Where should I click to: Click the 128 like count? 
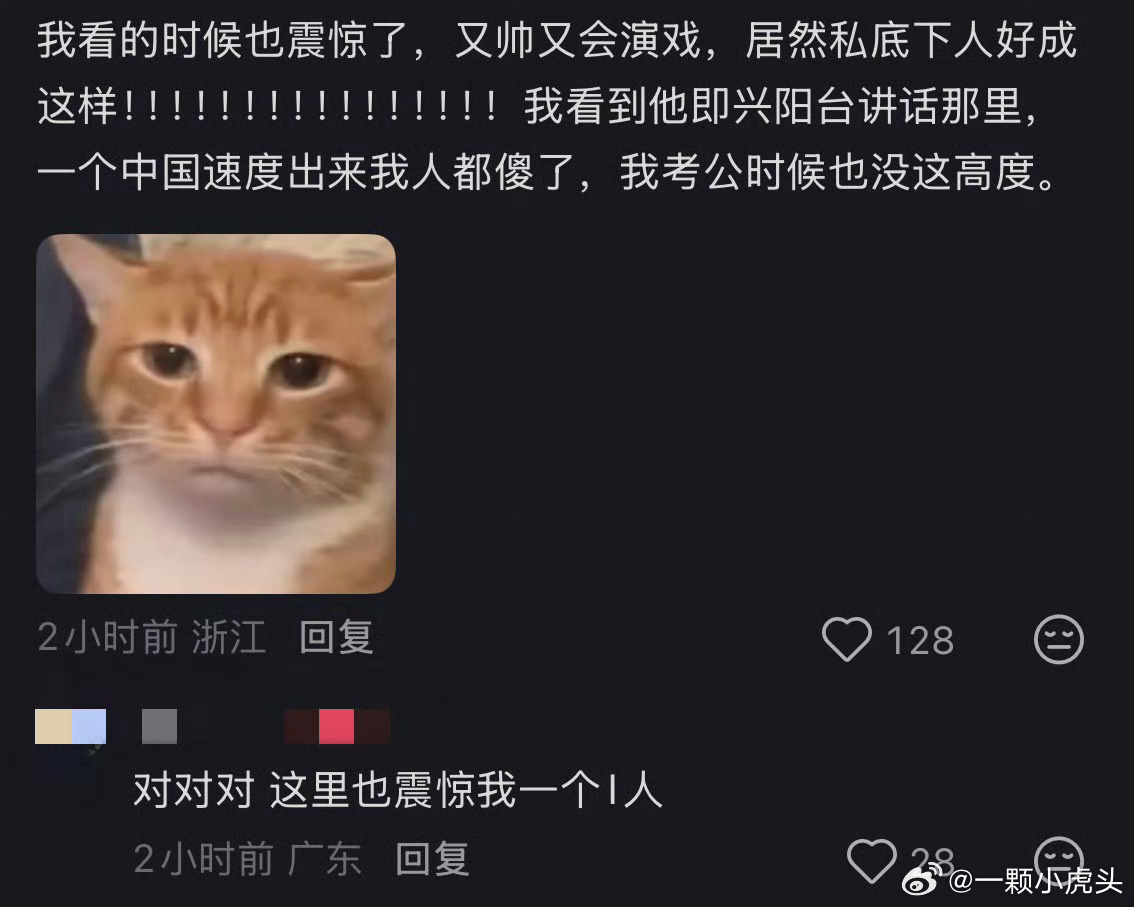(x=920, y=641)
